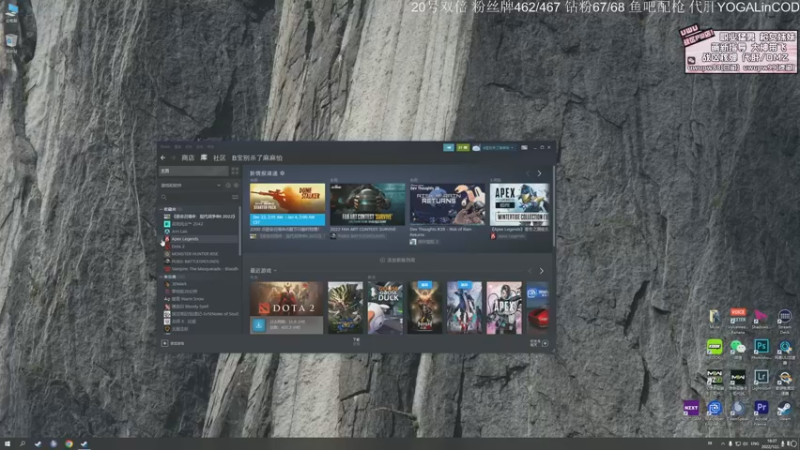Show next what's new news items

(539, 173)
